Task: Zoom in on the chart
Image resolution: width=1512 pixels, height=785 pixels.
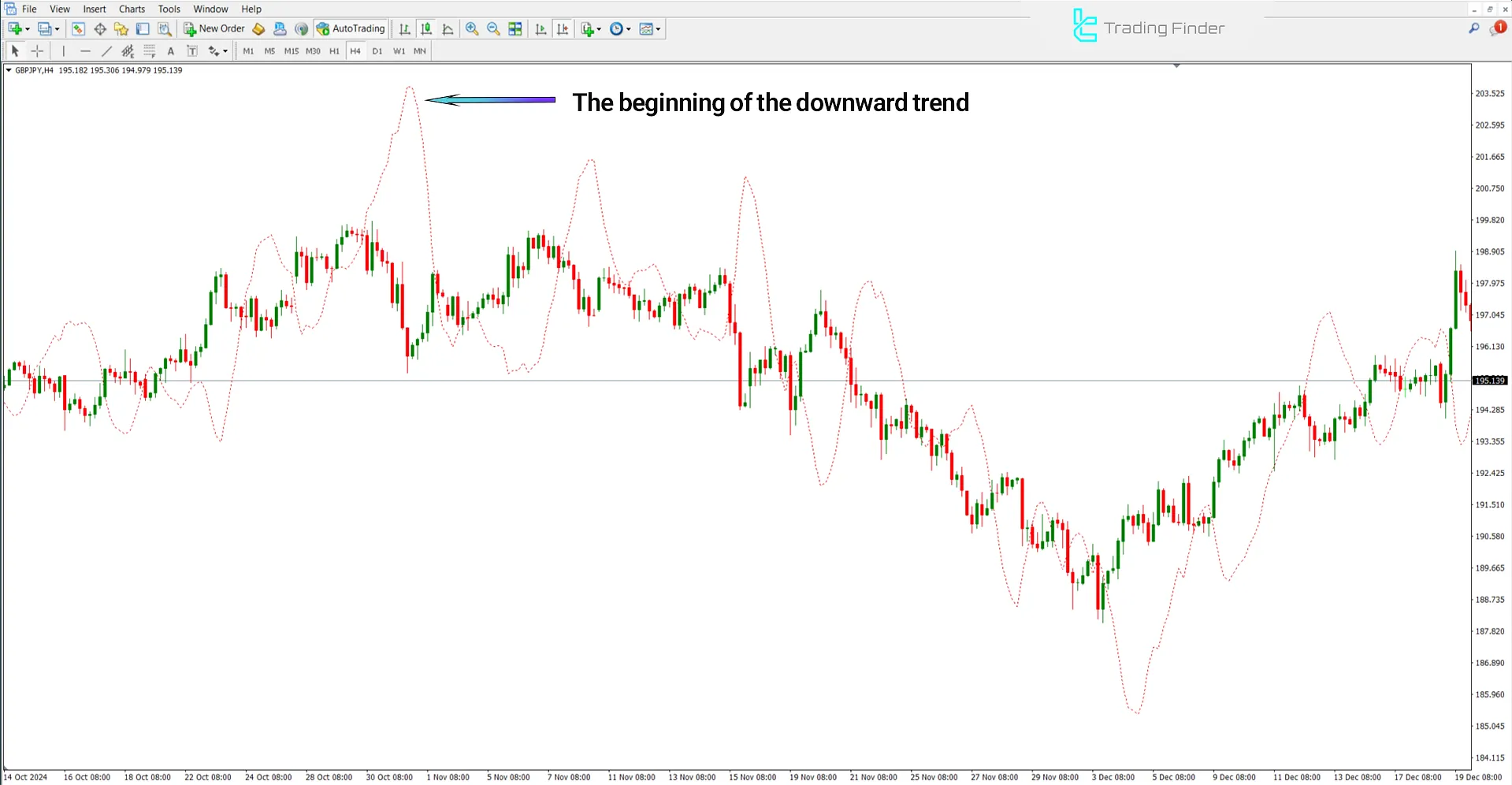Action: (472, 29)
